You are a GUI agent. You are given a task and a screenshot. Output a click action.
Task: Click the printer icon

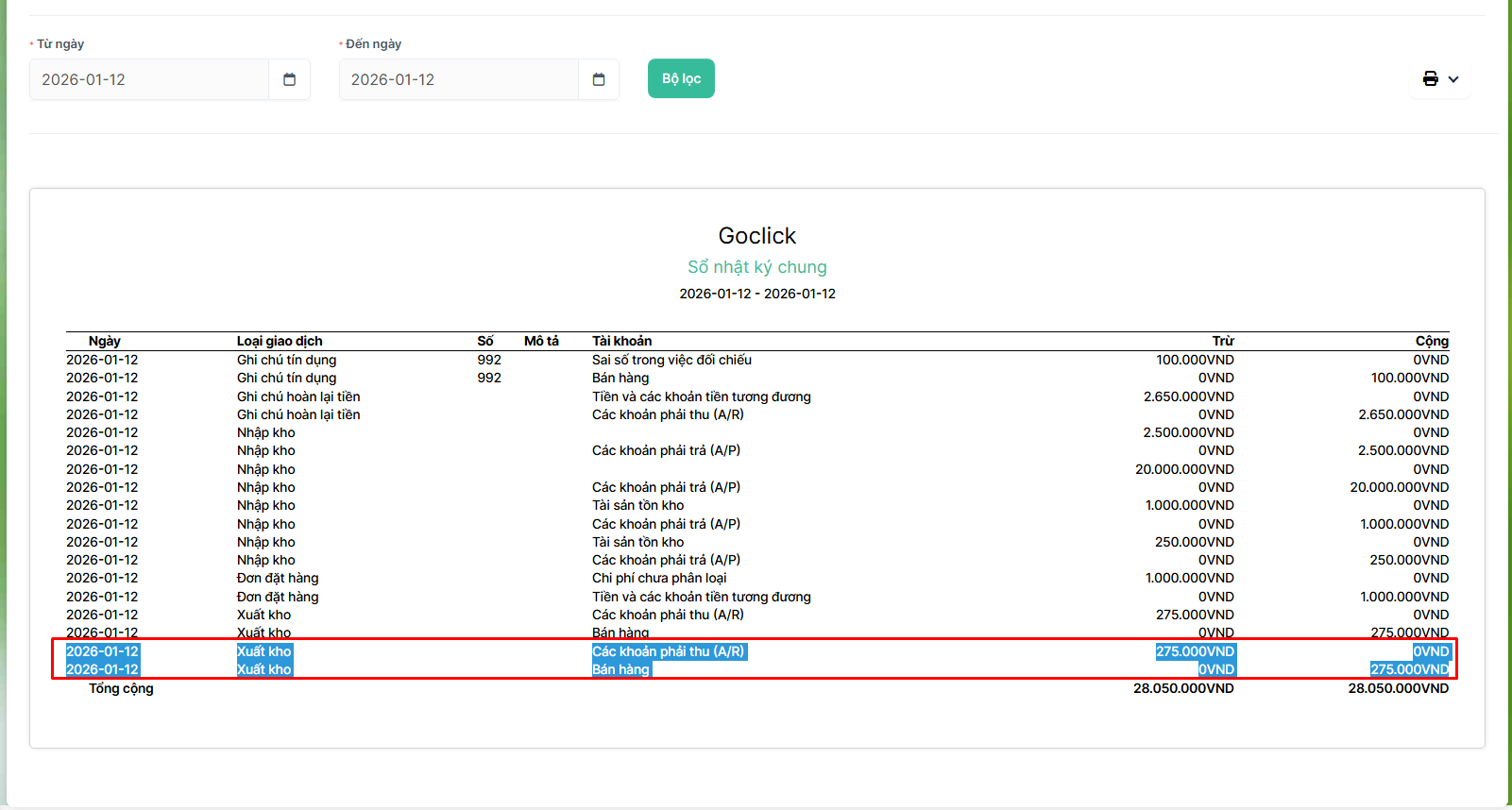1430,79
